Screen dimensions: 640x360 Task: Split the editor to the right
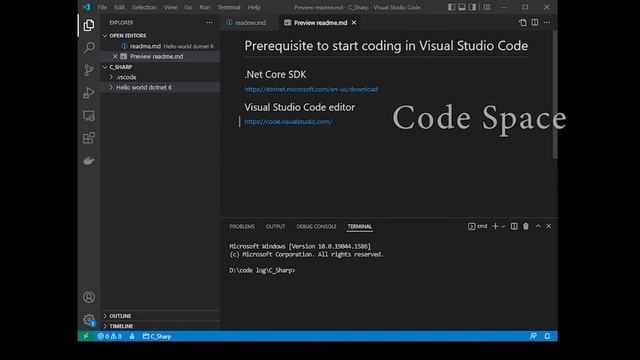pyautogui.click(x=535, y=22)
